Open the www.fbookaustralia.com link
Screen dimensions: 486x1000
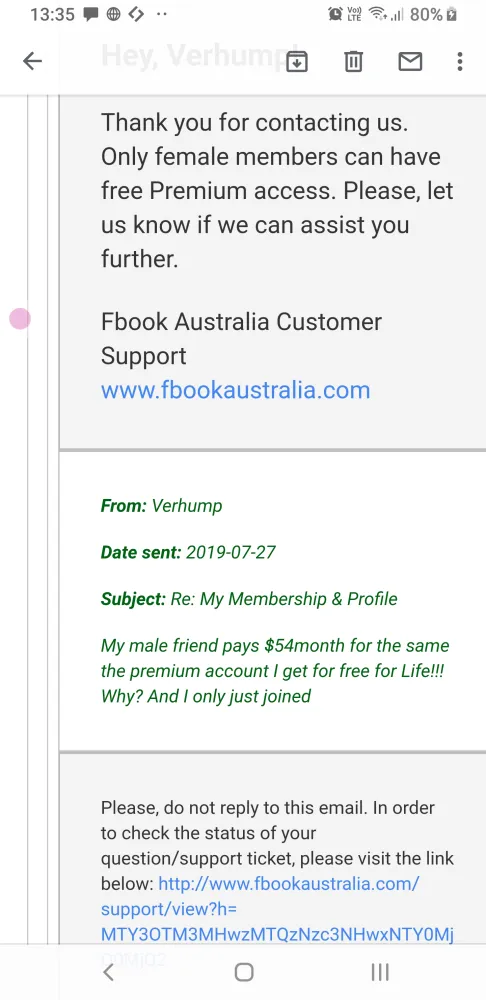(235, 390)
